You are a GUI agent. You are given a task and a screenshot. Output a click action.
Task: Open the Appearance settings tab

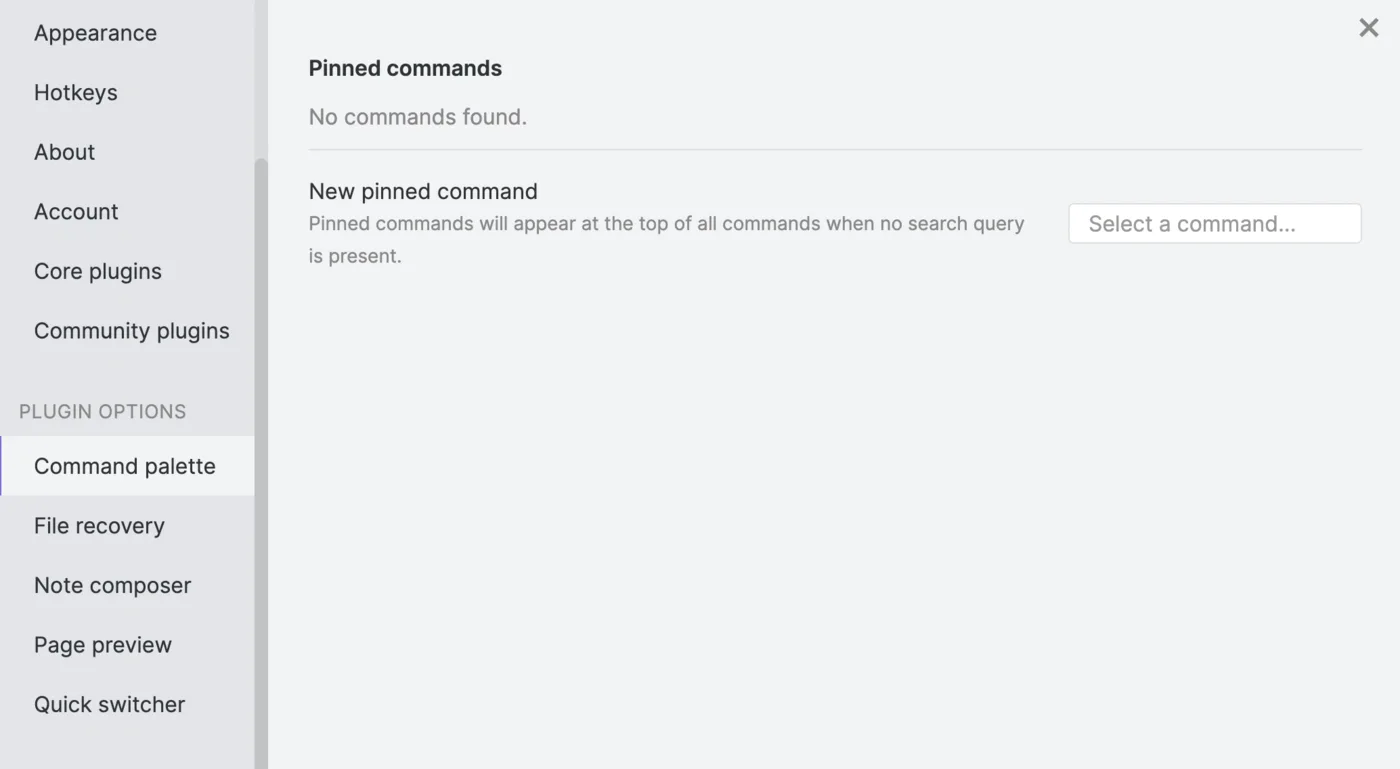click(x=95, y=33)
